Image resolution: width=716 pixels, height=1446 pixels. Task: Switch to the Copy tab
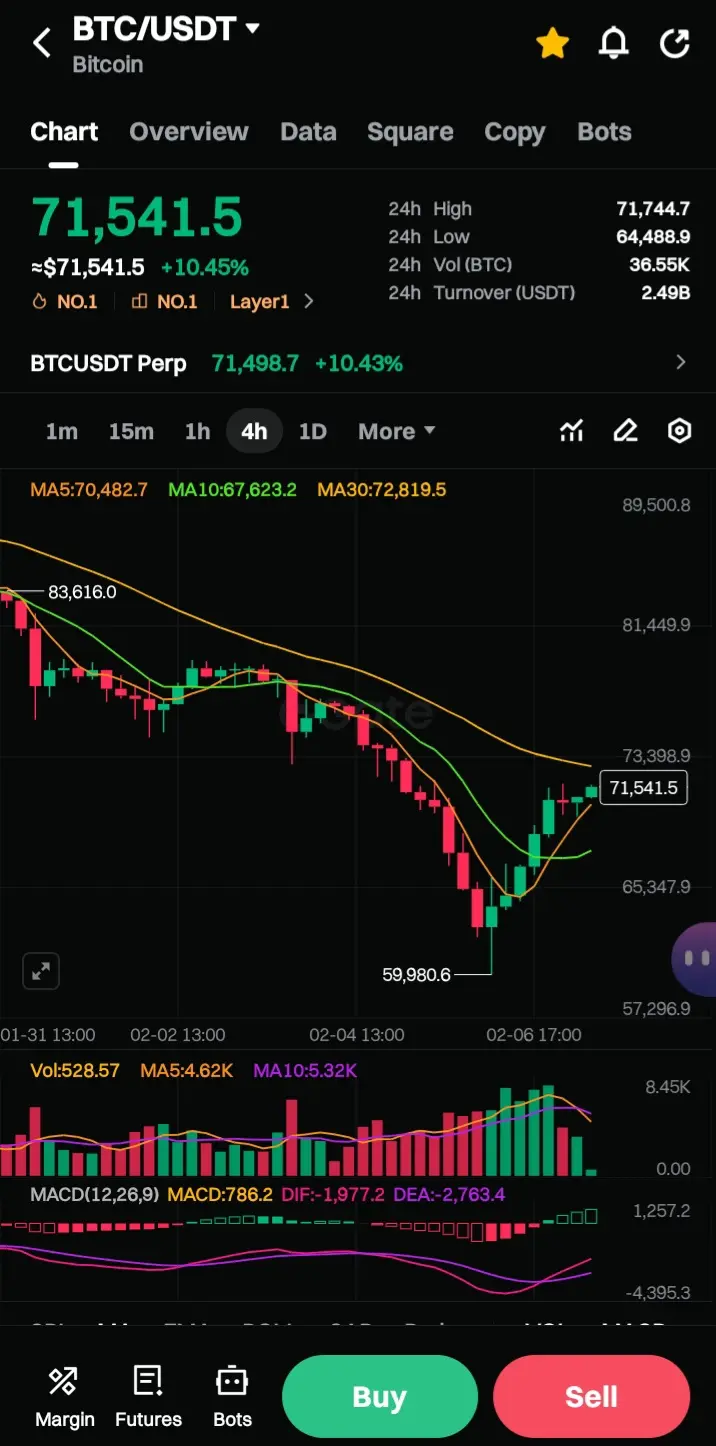pos(515,132)
